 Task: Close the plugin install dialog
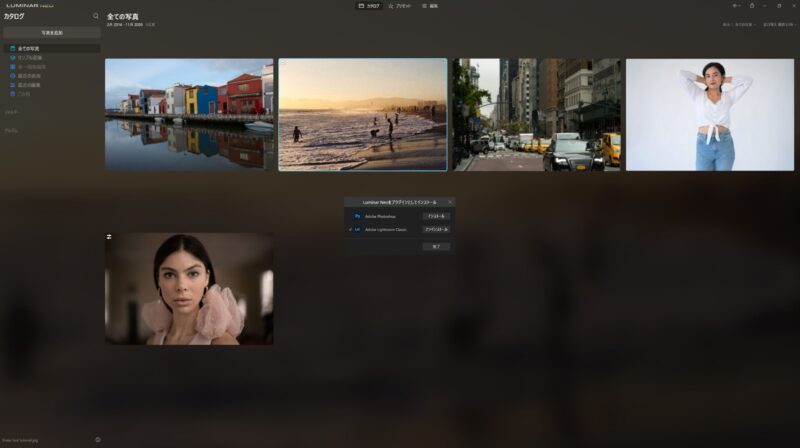click(x=449, y=202)
